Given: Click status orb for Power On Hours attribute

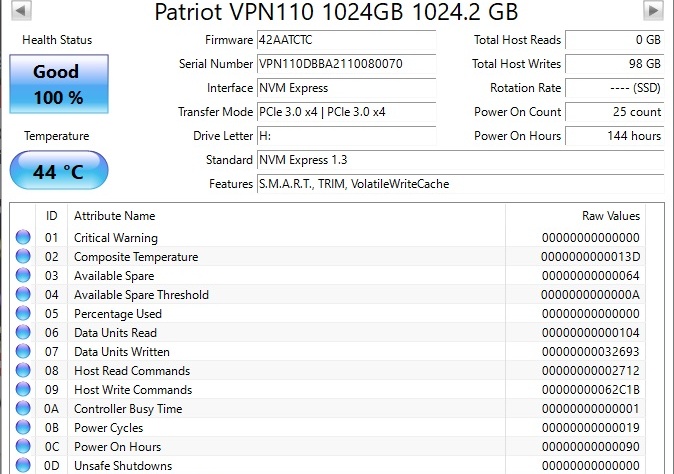Looking at the screenshot, I should (23, 446).
